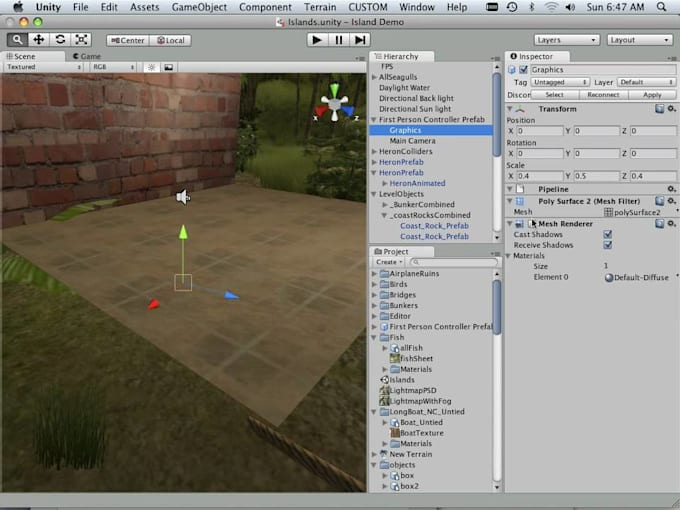Click the prefab cube icon beside Graphics name
Image resolution: width=680 pixels, height=510 pixels.
tap(512, 70)
